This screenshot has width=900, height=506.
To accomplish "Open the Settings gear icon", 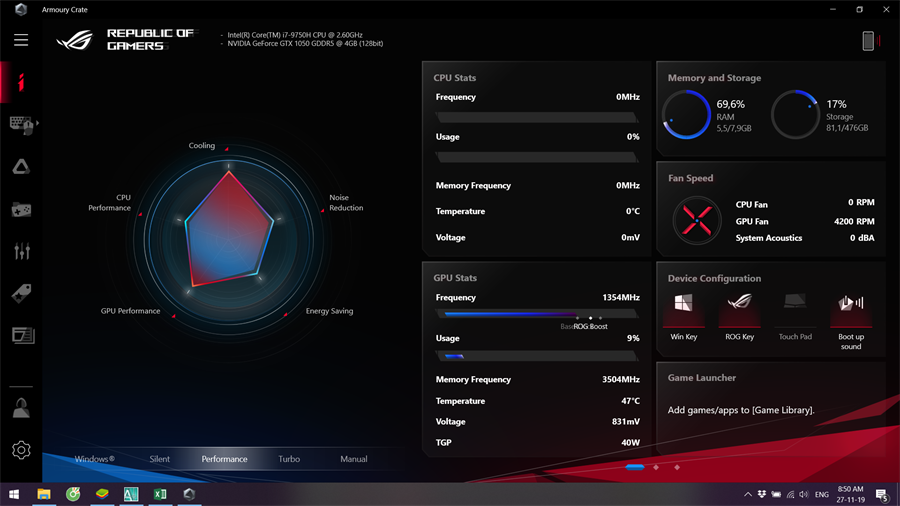I will [21, 450].
